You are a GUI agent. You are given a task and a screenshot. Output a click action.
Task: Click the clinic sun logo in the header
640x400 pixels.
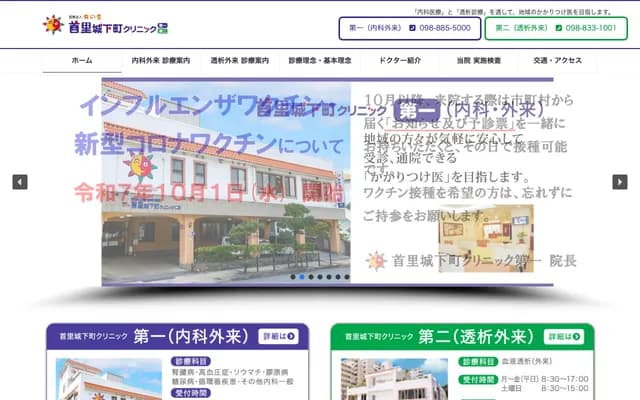pyautogui.click(x=53, y=24)
